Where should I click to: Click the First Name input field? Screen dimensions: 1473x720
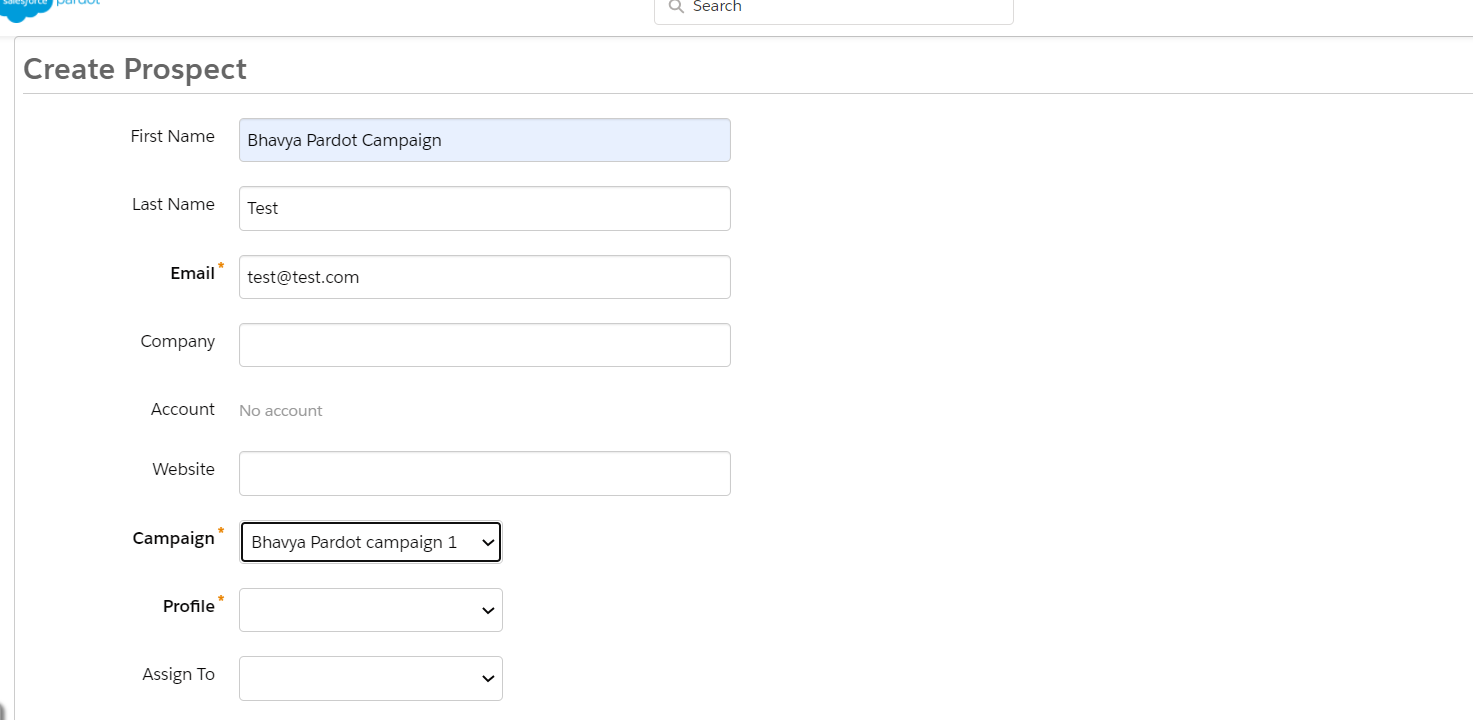pos(484,140)
